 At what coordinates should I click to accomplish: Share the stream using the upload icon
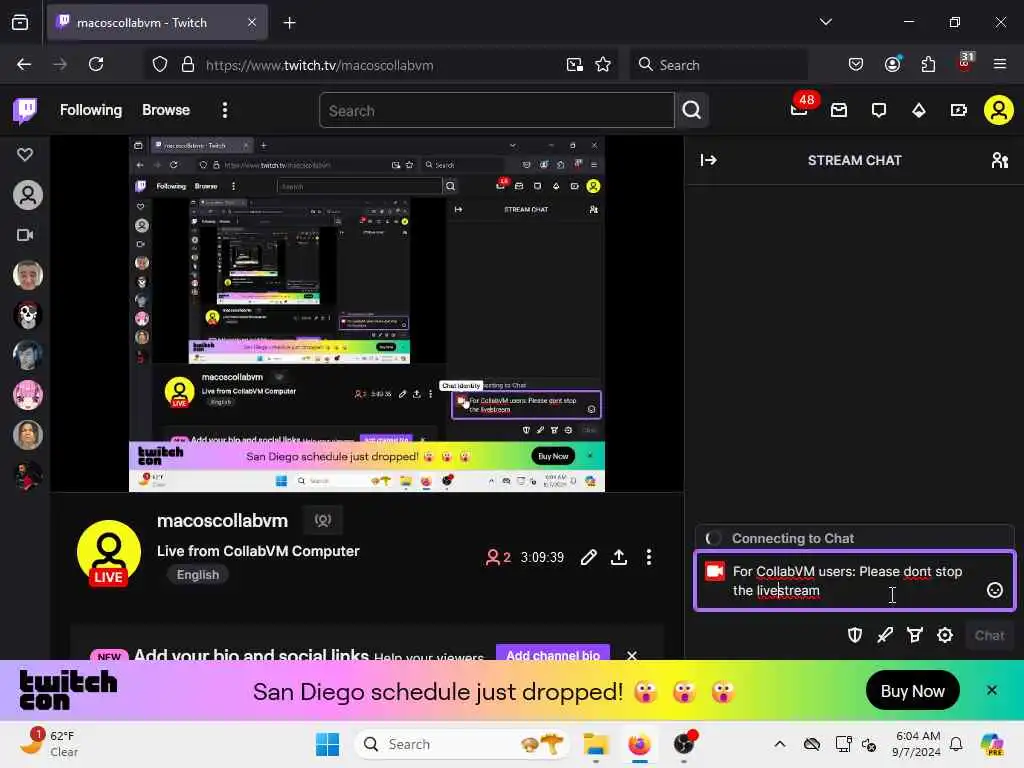coord(619,557)
